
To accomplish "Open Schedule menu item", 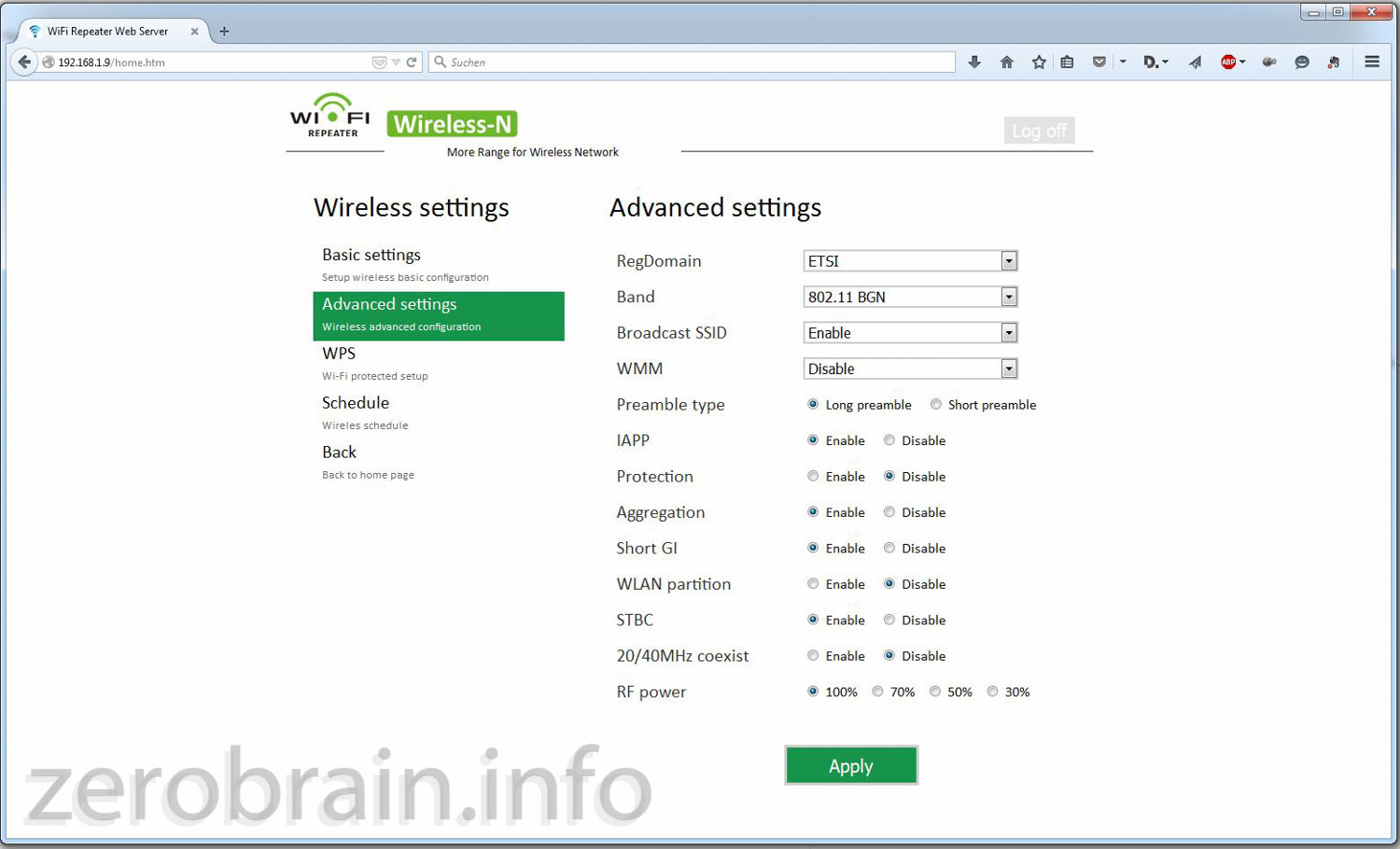I will [439, 413].
